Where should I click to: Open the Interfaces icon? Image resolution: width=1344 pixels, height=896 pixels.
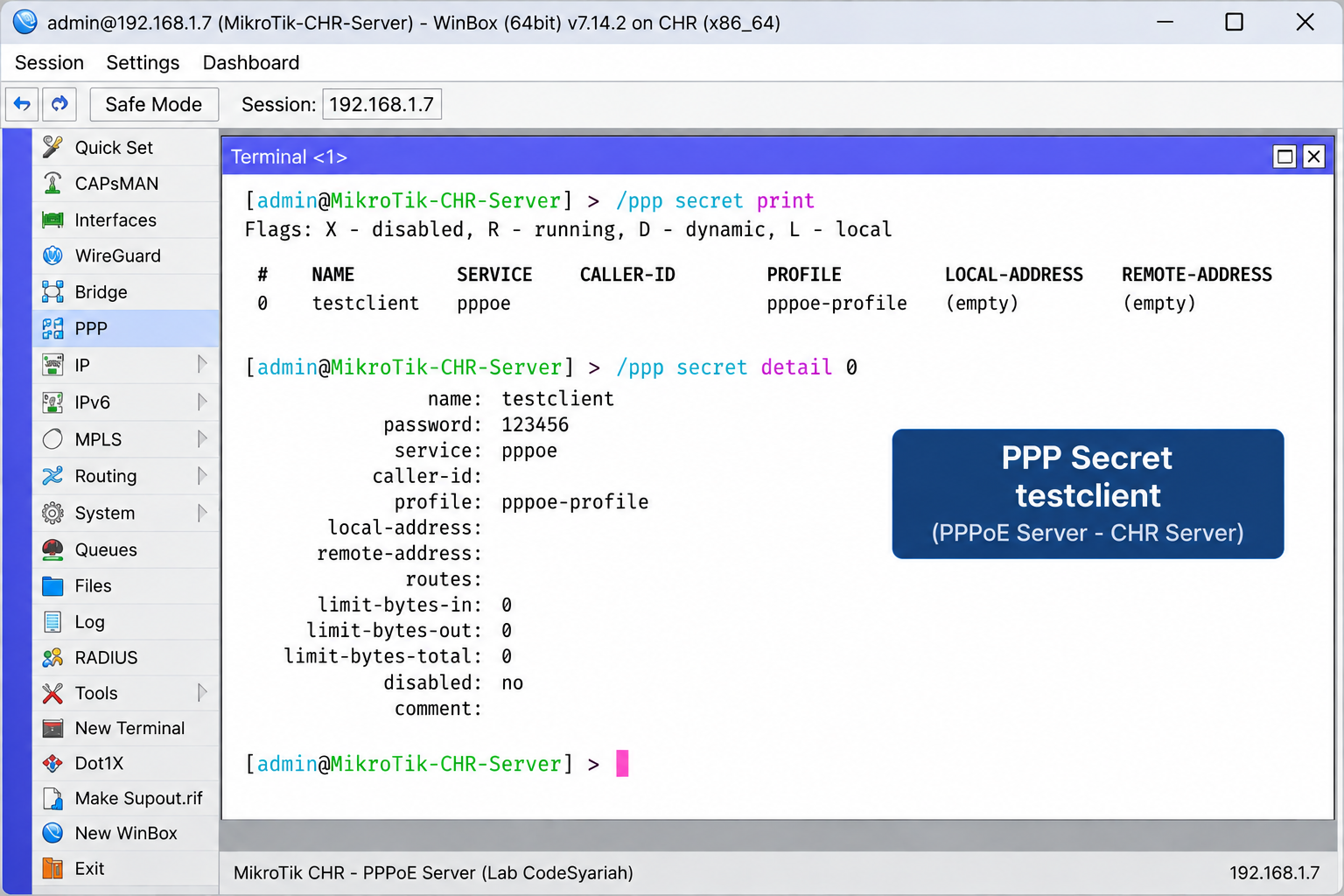pyautogui.click(x=52, y=220)
